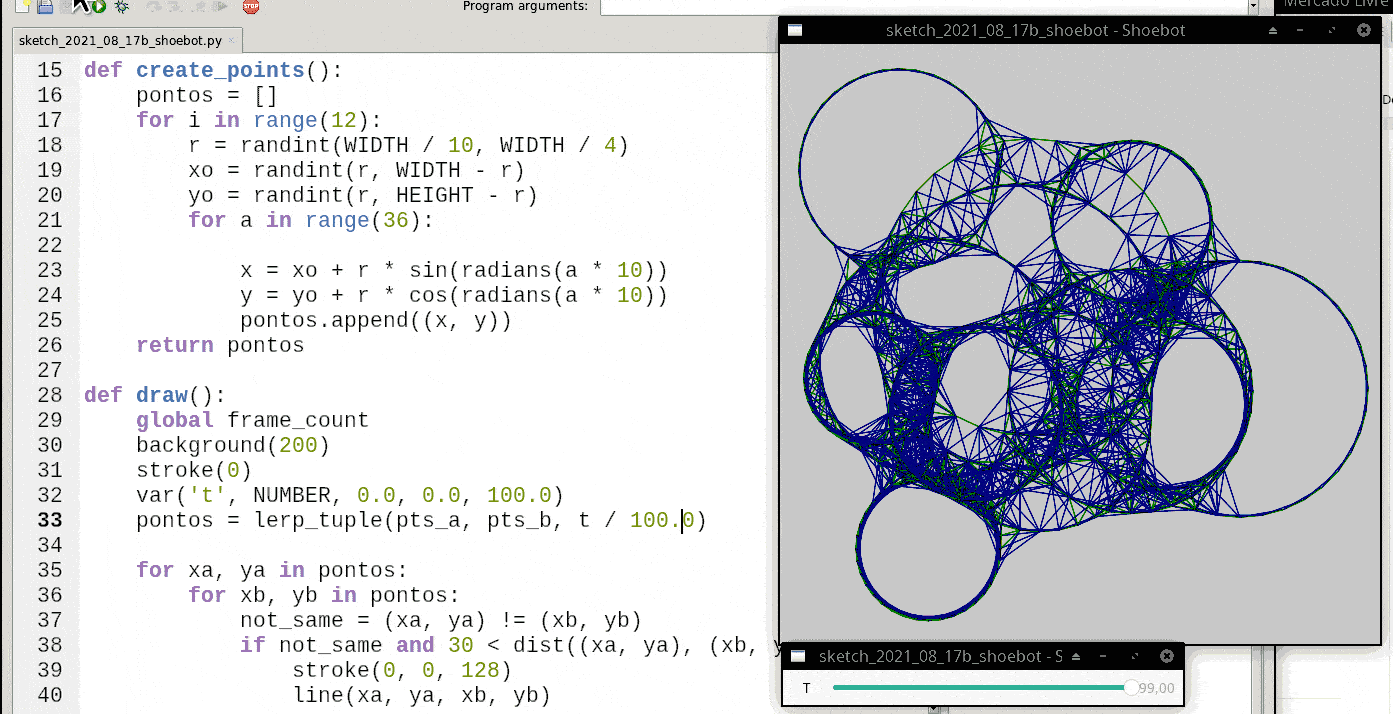The height and width of the screenshot is (714, 1393).
Task: Click 'range(36)' in inner loop
Action: coord(363,220)
